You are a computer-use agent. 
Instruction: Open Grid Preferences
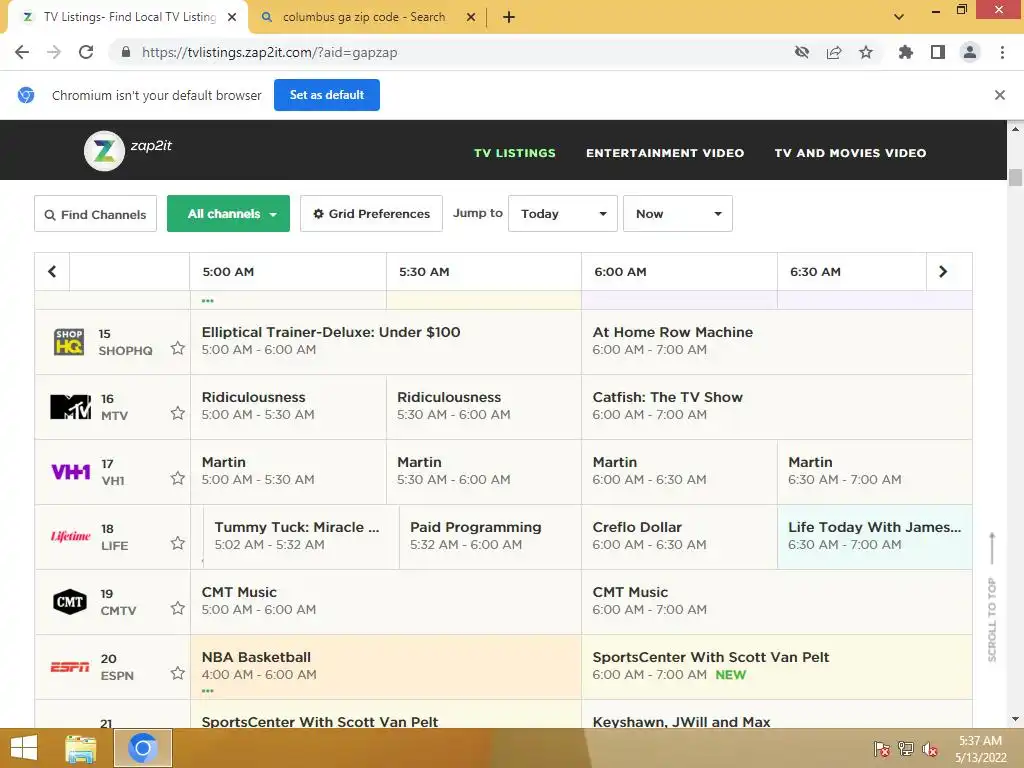tap(371, 214)
